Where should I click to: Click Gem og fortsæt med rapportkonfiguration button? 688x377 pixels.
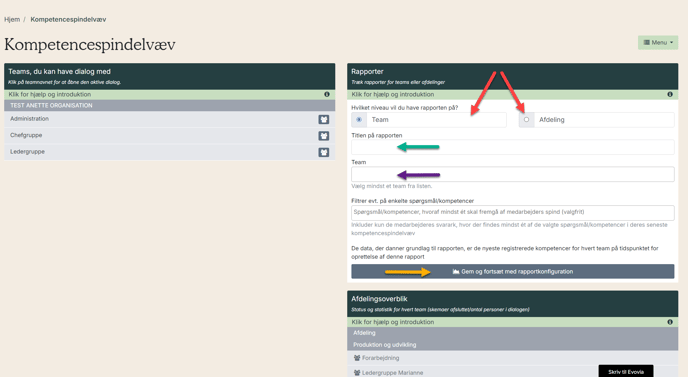coord(512,271)
